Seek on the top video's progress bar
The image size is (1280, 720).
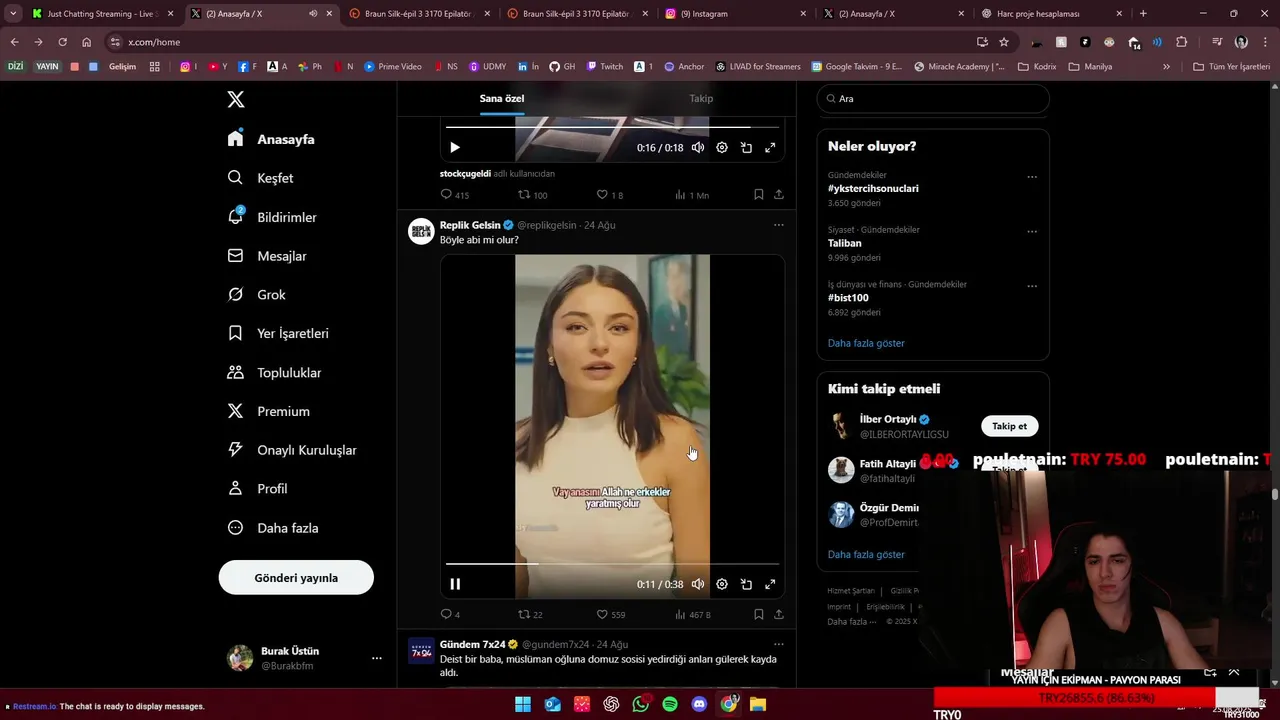[x=612, y=127]
